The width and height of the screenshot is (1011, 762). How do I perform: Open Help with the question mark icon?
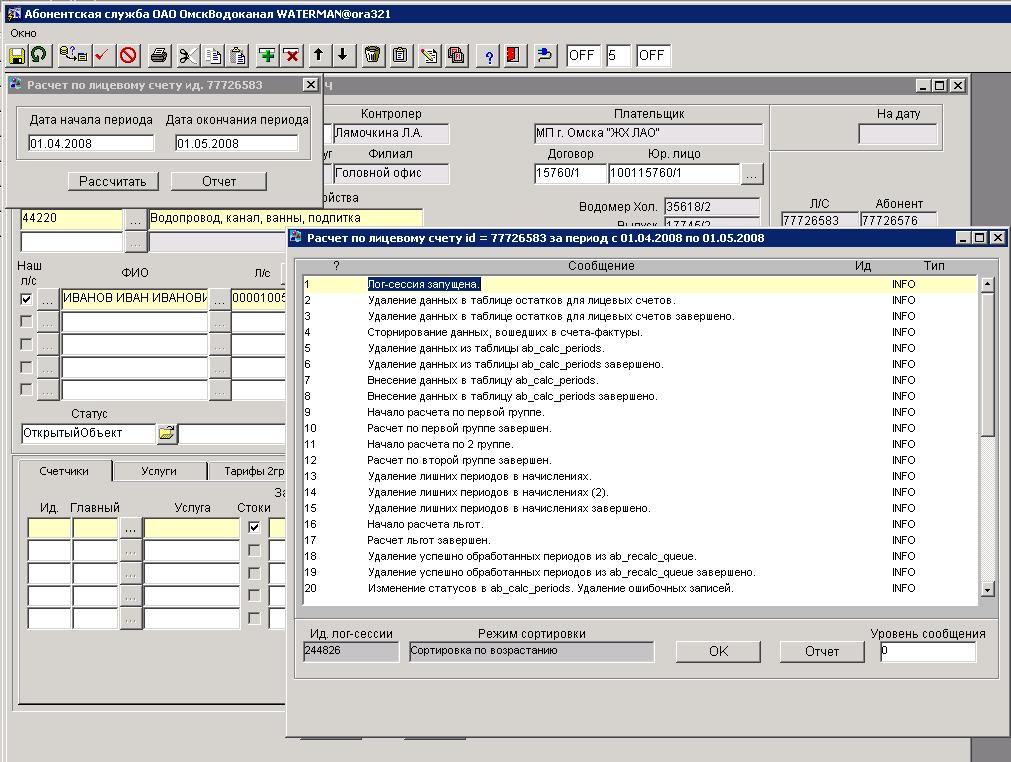click(x=490, y=55)
